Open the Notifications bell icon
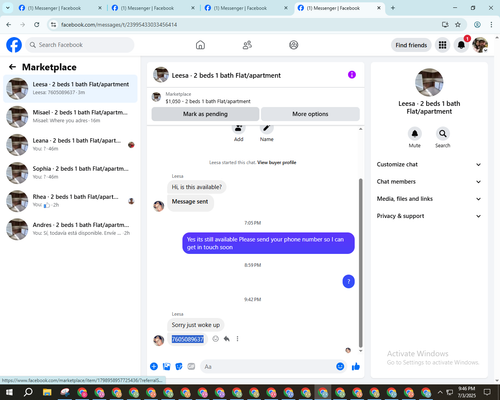500x400 pixels. coord(461,45)
